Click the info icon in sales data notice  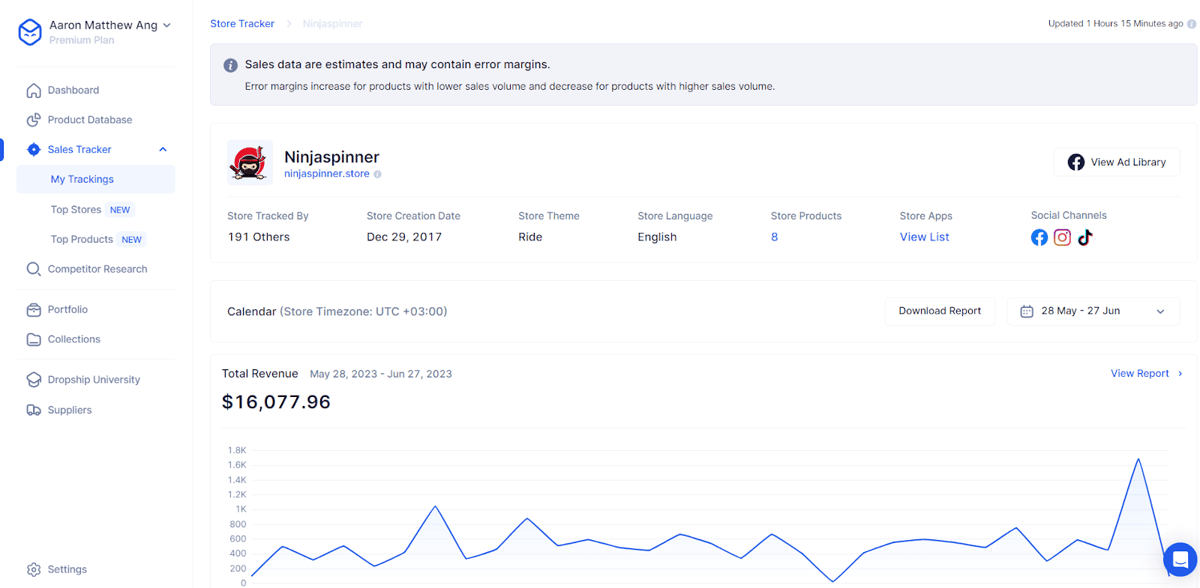click(231, 65)
